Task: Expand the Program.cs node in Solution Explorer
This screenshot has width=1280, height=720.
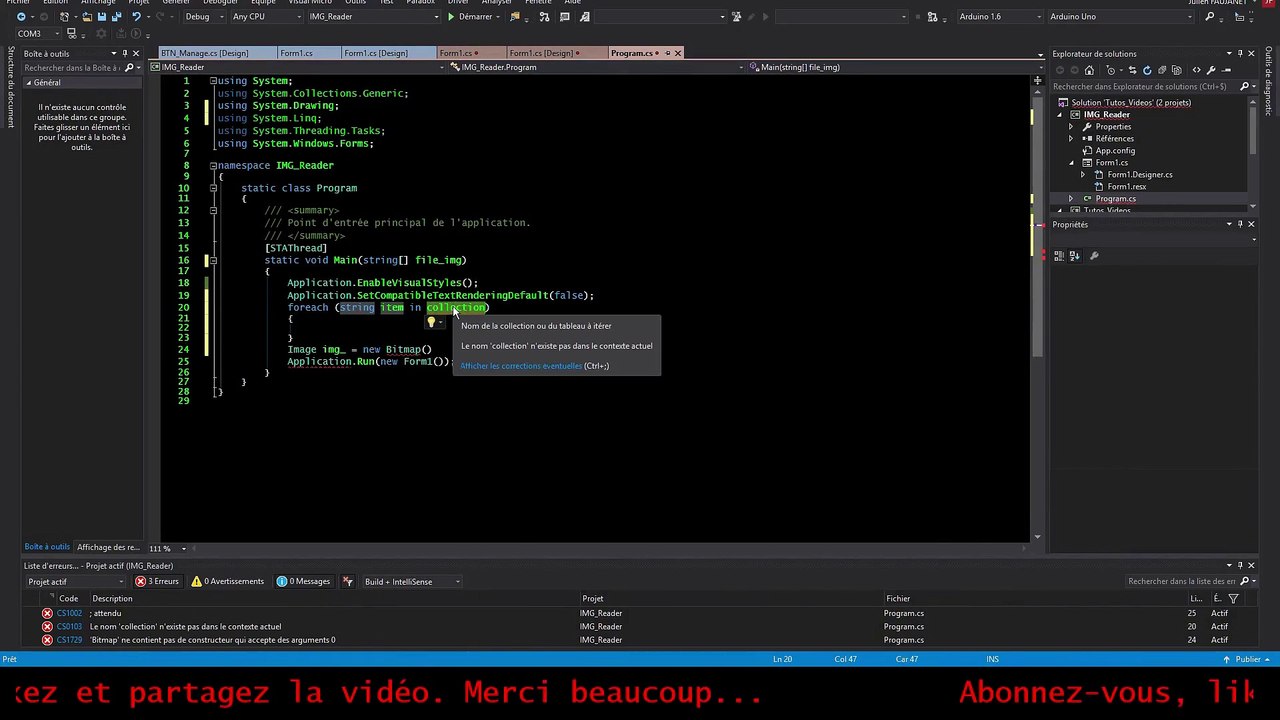Action: (1071, 199)
